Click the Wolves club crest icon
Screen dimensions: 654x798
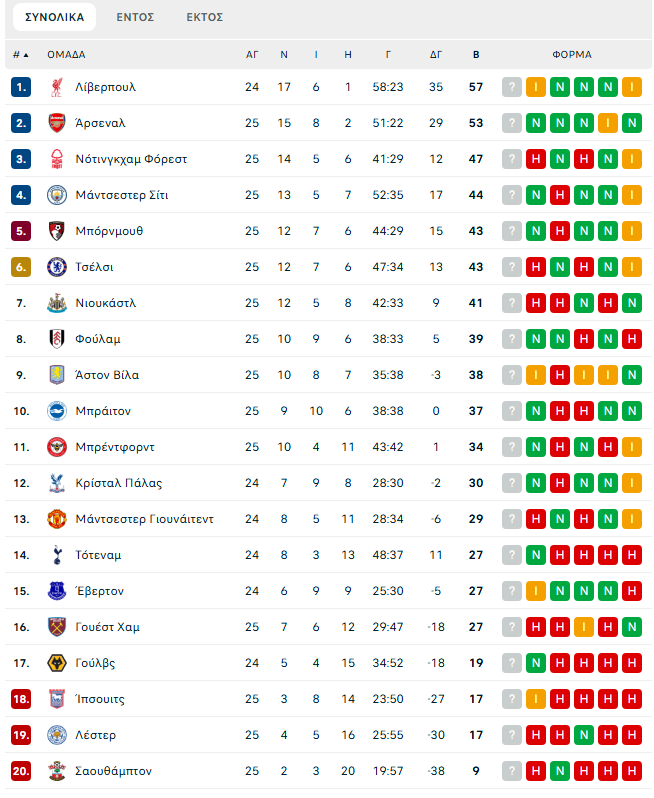click(56, 663)
